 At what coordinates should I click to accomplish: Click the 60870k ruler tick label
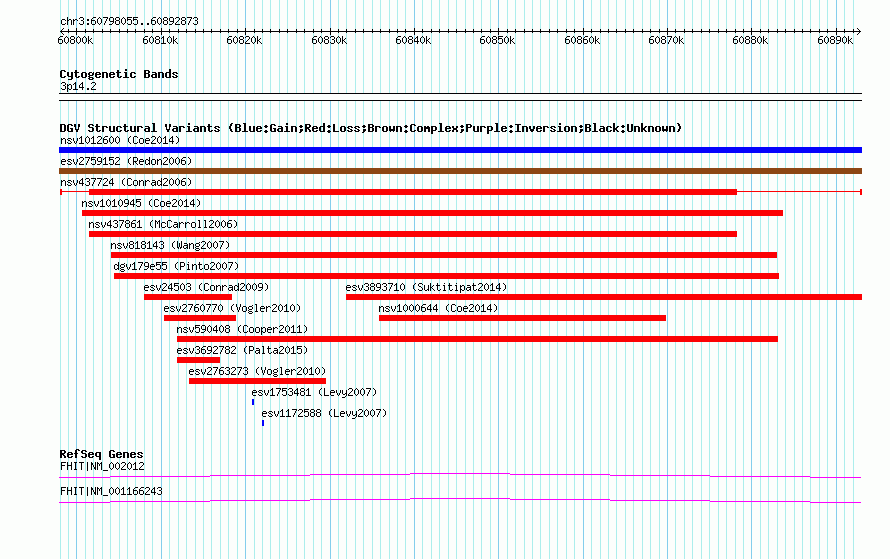pos(666,41)
